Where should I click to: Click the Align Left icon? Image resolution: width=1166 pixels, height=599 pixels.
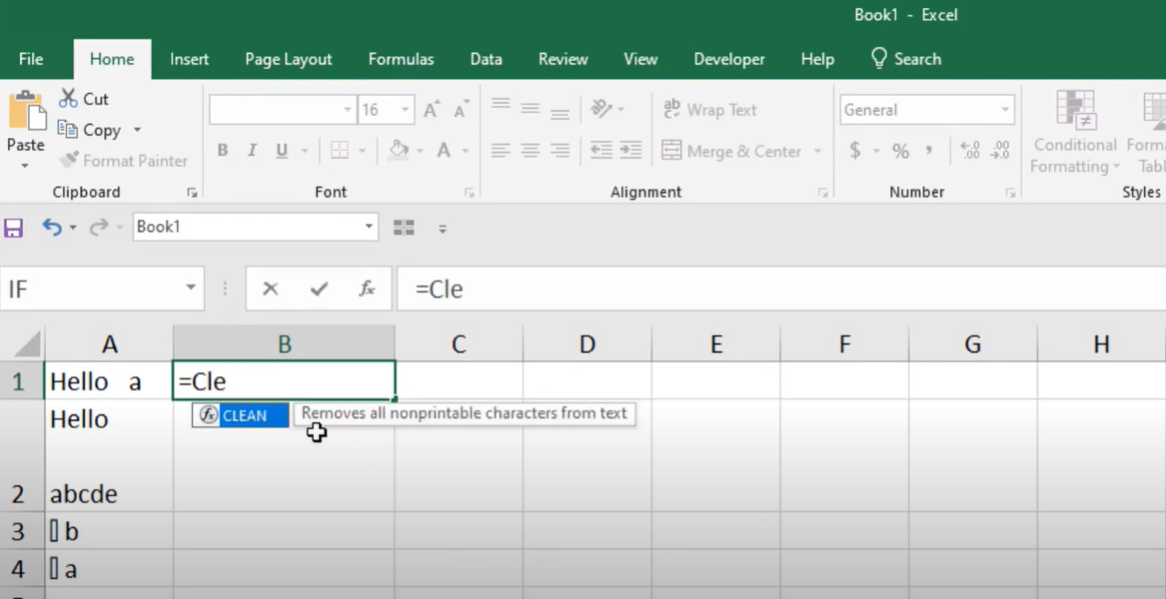pos(500,151)
